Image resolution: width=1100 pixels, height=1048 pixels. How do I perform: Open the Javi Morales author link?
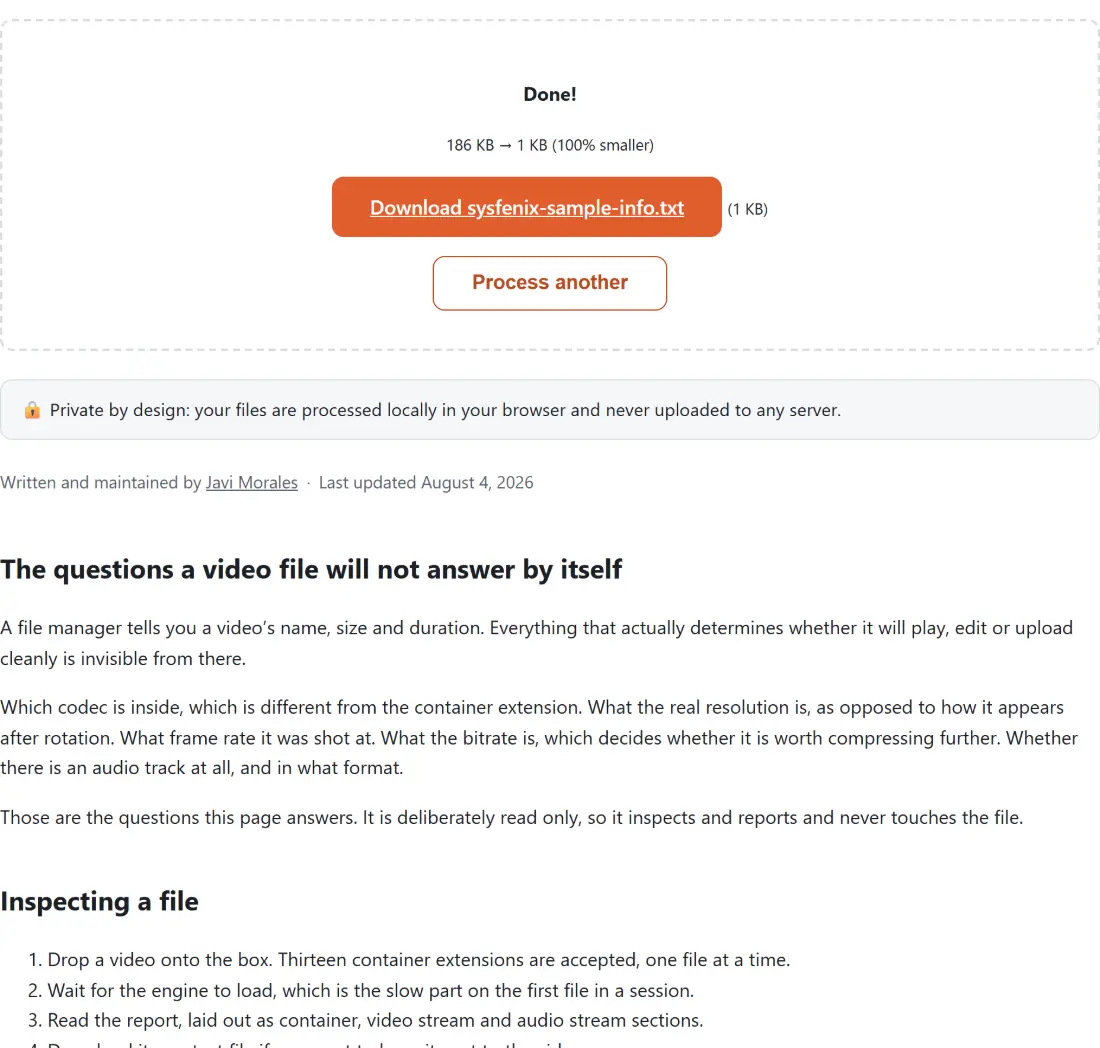coord(251,483)
